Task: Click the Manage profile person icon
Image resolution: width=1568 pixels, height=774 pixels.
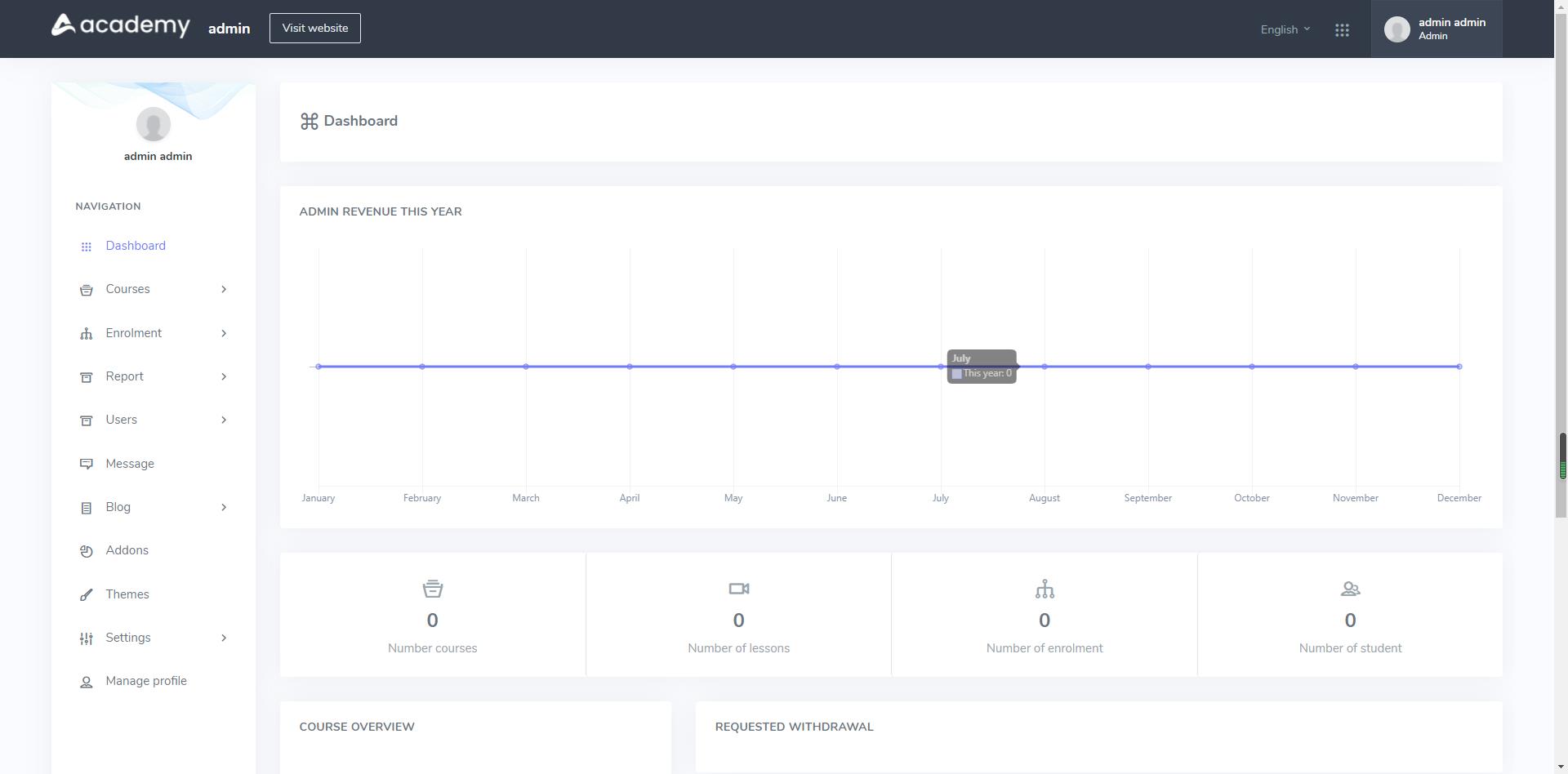Action: (x=86, y=682)
